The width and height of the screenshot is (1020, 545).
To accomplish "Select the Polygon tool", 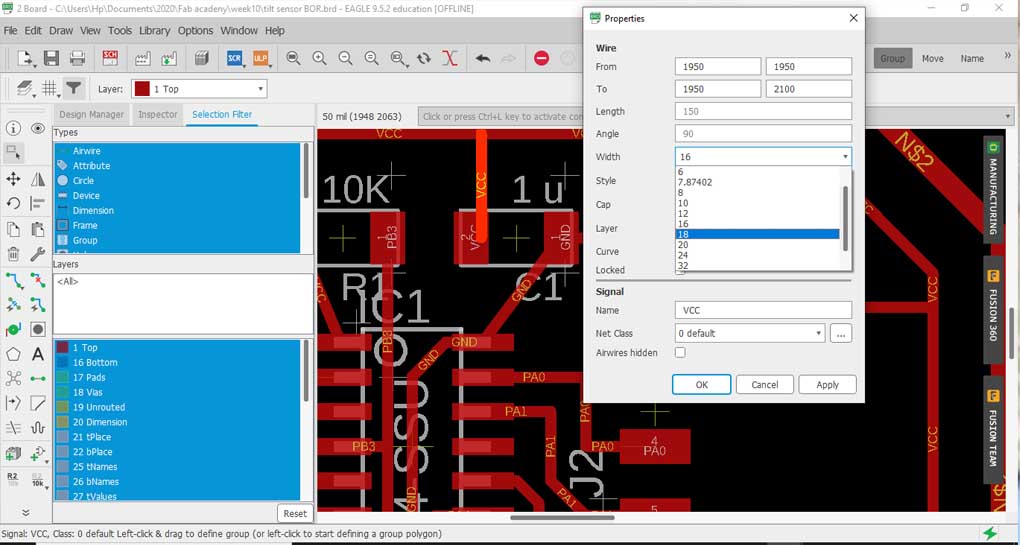I will tap(13, 354).
